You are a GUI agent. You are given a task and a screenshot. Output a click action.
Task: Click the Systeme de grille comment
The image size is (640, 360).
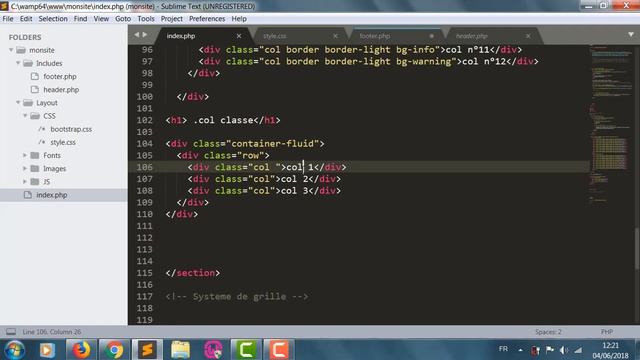(237, 296)
